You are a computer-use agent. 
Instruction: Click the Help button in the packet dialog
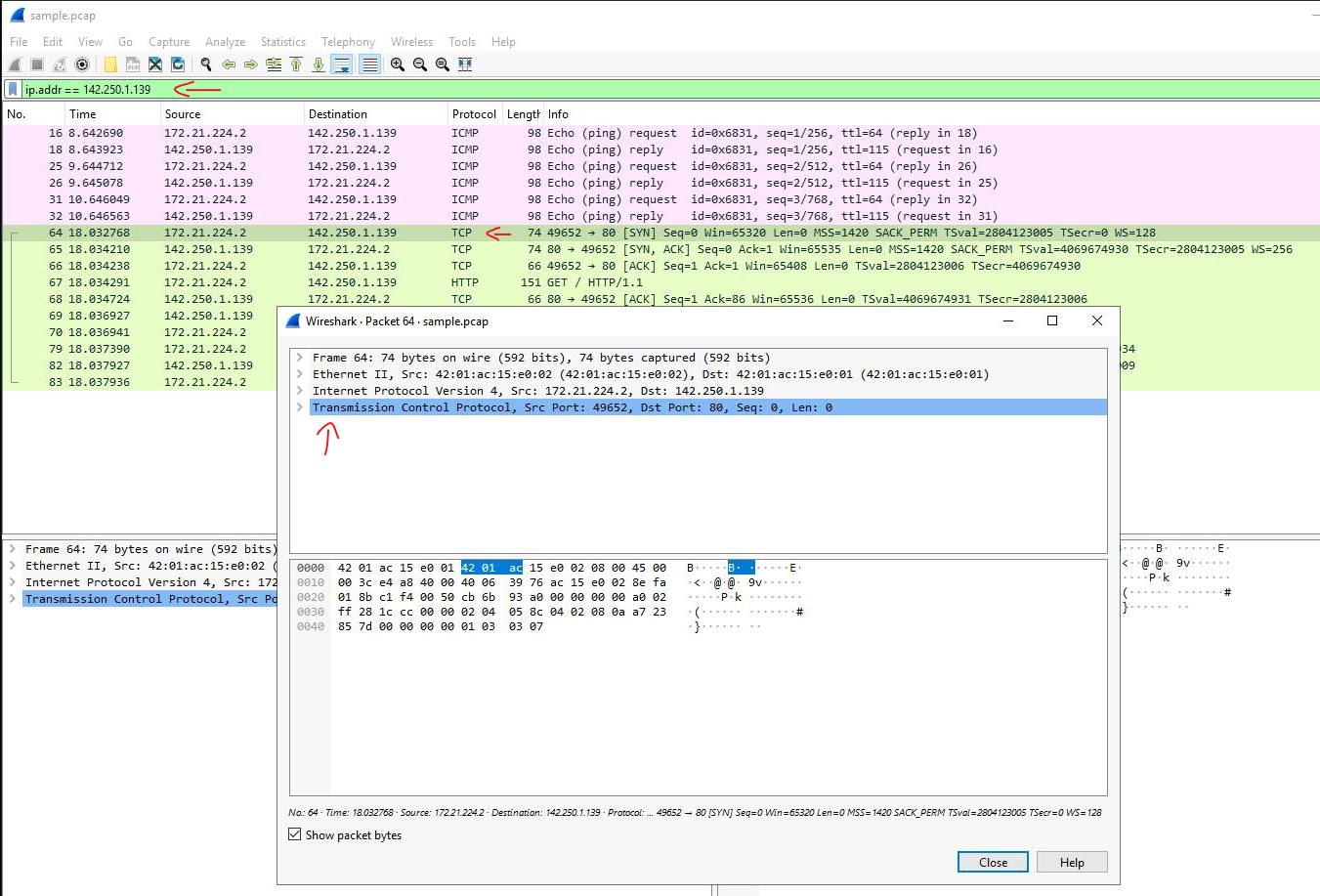(1072, 862)
